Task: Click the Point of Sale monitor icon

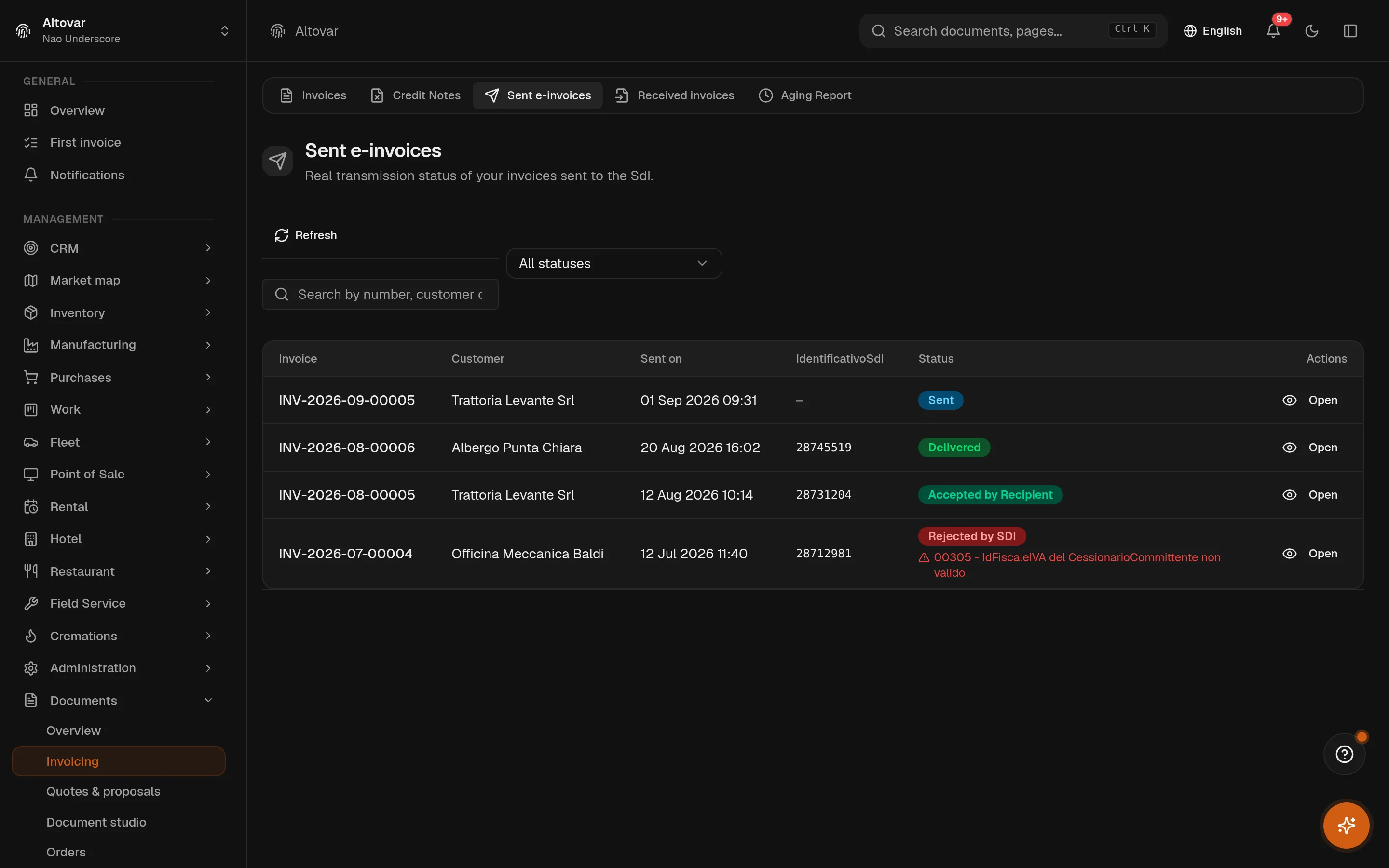Action: pos(31,474)
